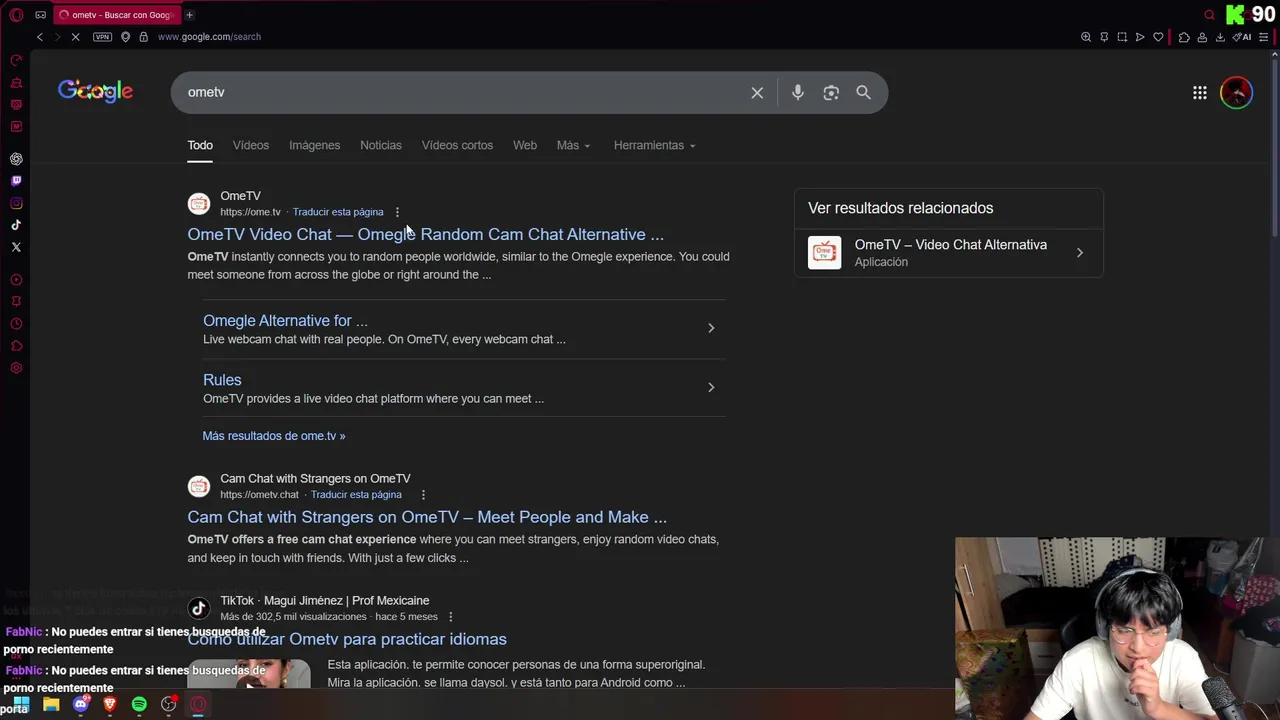Open OmeTV Video Chat Alternativa app card
This screenshot has width=1280, height=720.
(948, 253)
